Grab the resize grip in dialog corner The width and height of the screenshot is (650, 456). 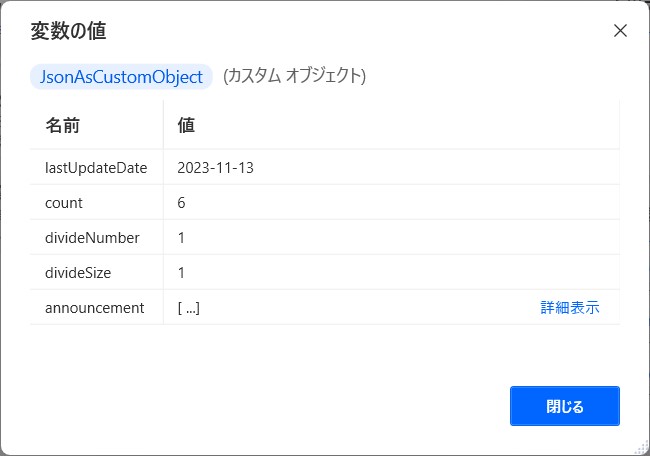[x=641, y=448]
